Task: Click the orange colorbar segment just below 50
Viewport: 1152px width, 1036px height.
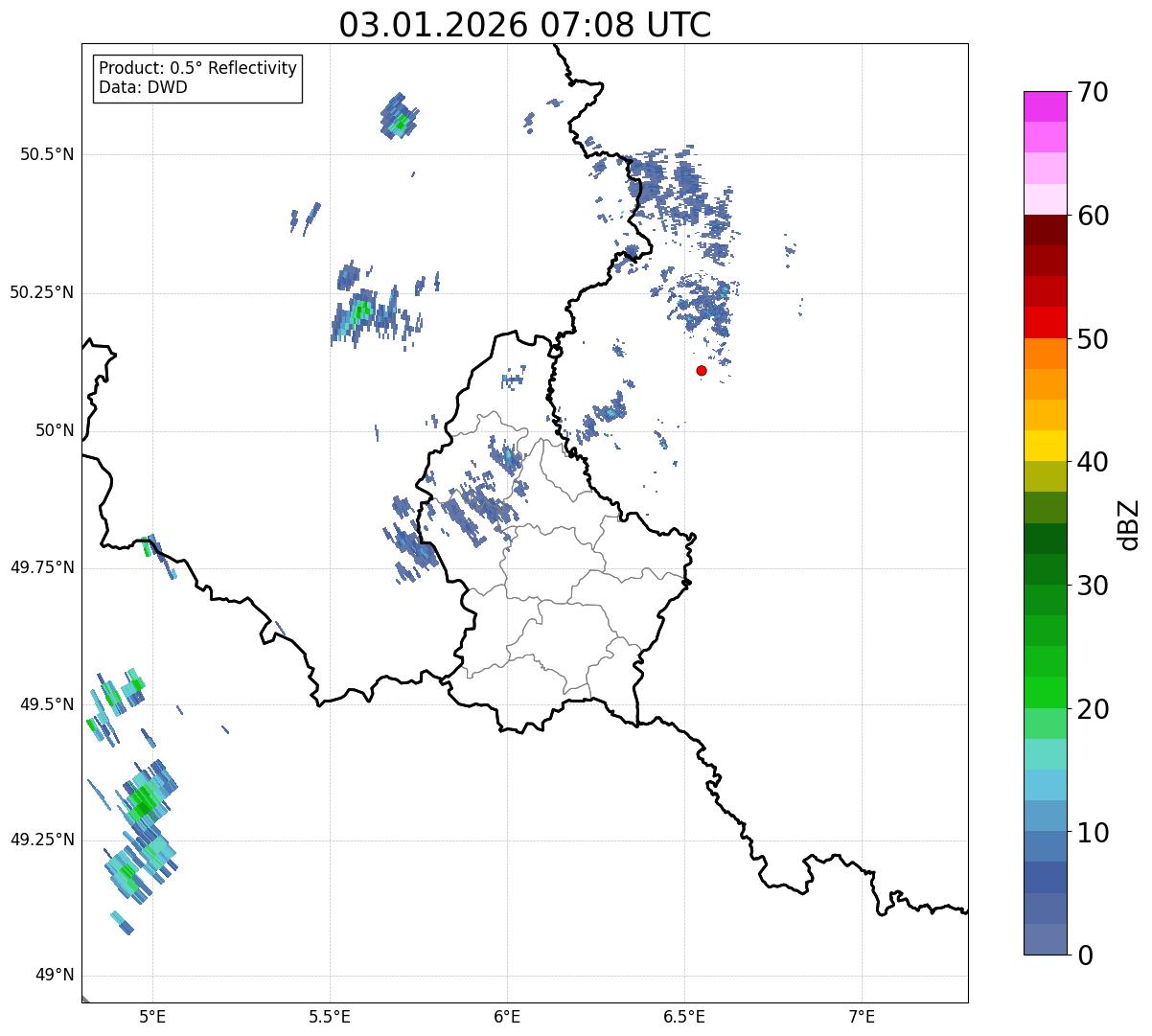Action: point(1047,354)
